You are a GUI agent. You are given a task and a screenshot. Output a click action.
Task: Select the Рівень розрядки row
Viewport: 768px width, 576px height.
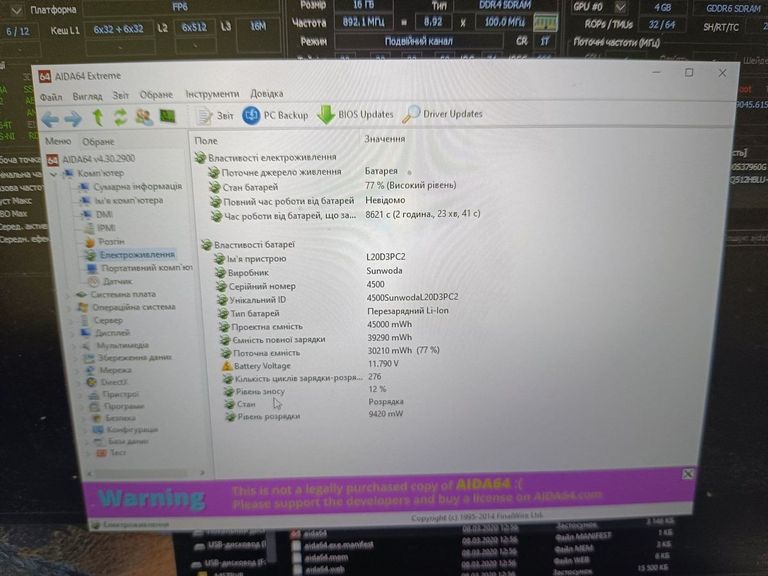[314, 415]
